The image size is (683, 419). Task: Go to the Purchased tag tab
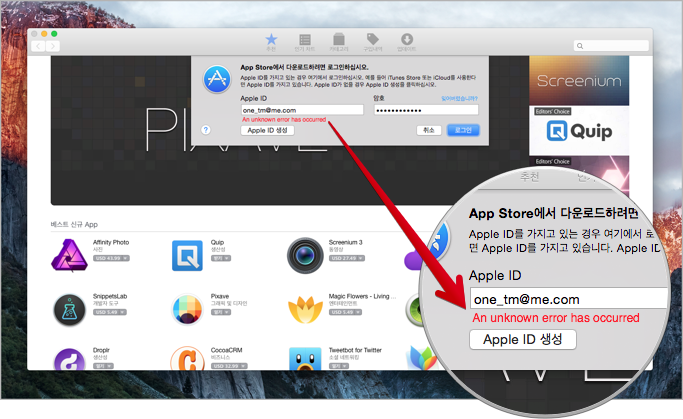coord(373,42)
